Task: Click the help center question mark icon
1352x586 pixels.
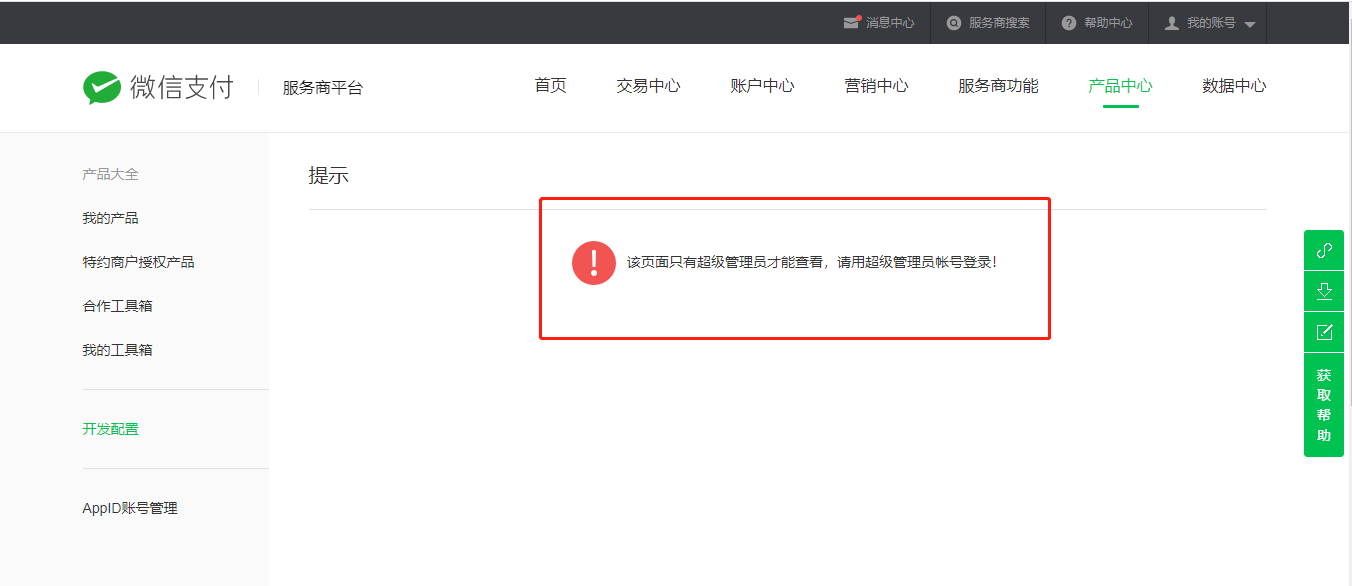Action: click(1069, 23)
